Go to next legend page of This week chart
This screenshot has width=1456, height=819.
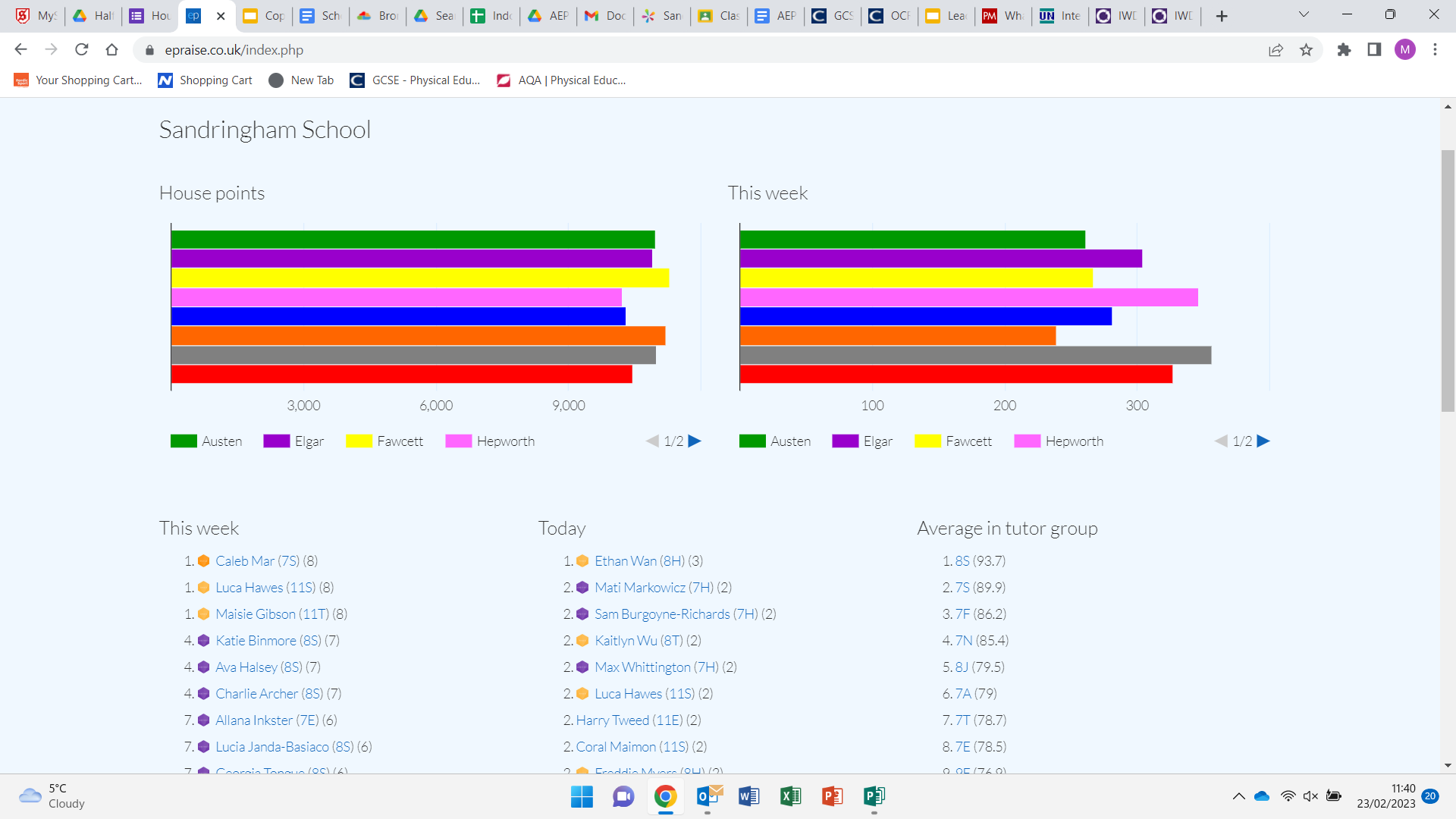(x=1263, y=441)
